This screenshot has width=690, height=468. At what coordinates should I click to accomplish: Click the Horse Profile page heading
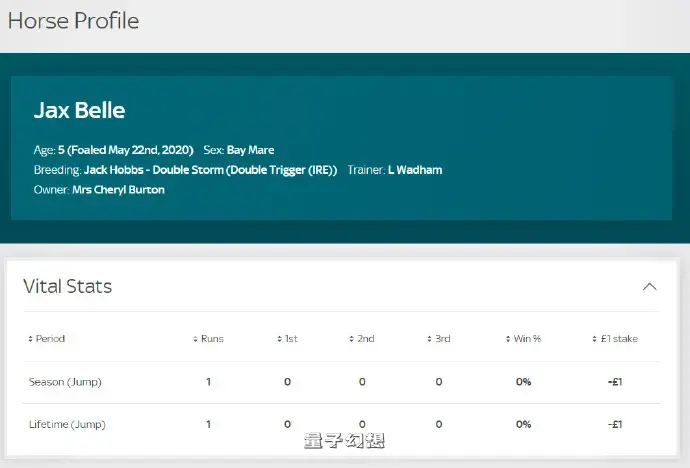coord(73,20)
